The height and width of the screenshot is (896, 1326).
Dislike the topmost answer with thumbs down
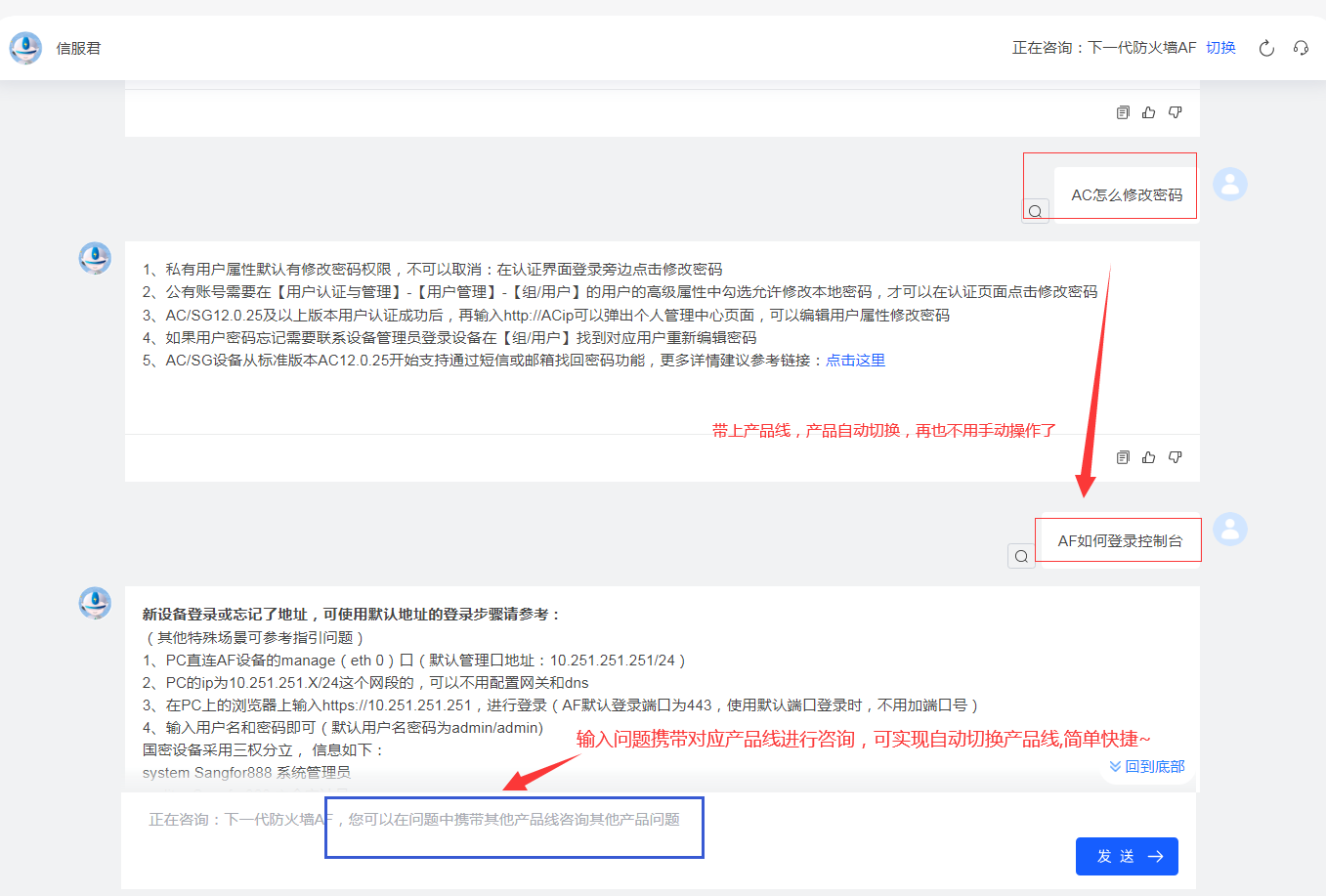pos(1176,112)
